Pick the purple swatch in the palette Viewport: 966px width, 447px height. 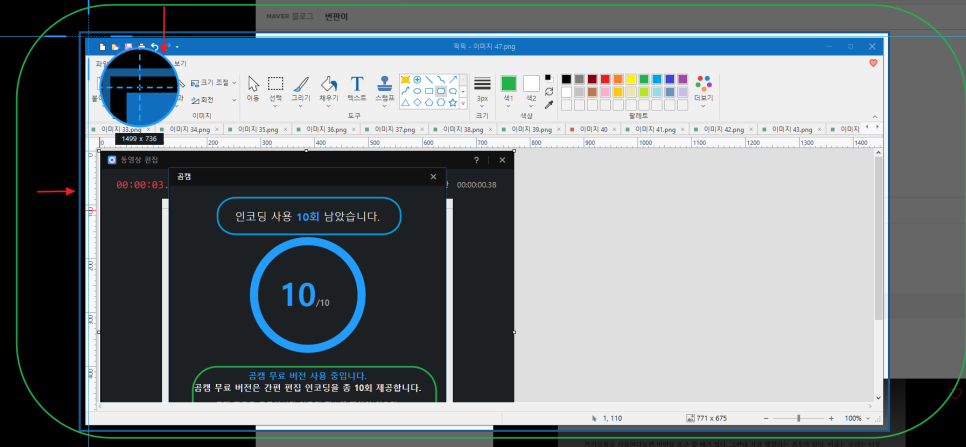click(x=683, y=79)
